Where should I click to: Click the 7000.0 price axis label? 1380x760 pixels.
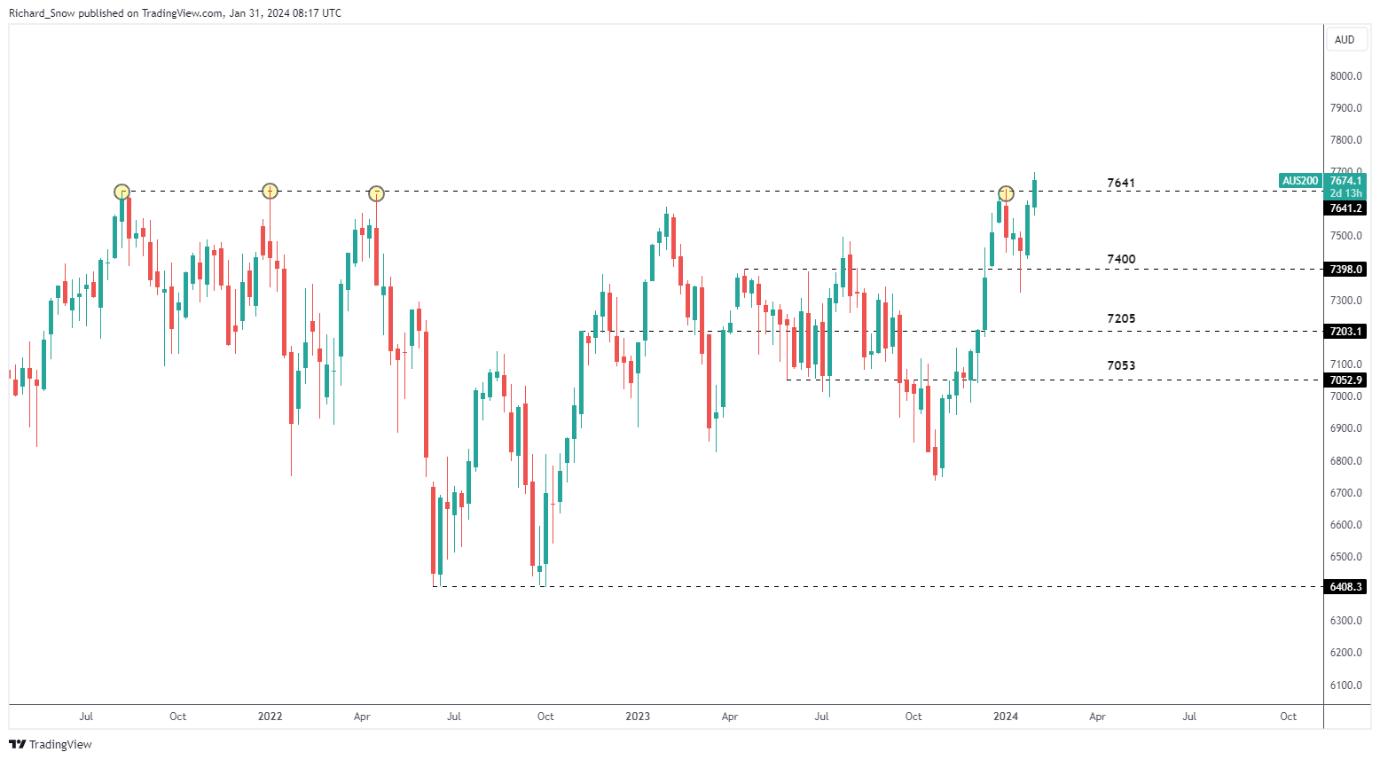(x=1344, y=397)
